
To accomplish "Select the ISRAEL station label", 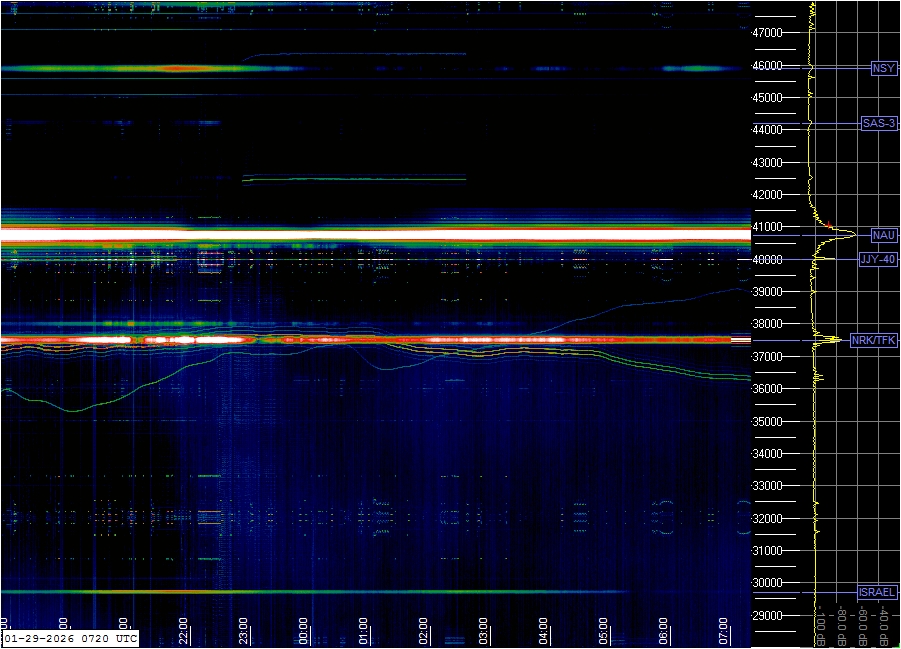I will pyautogui.click(x=877, y=592).
